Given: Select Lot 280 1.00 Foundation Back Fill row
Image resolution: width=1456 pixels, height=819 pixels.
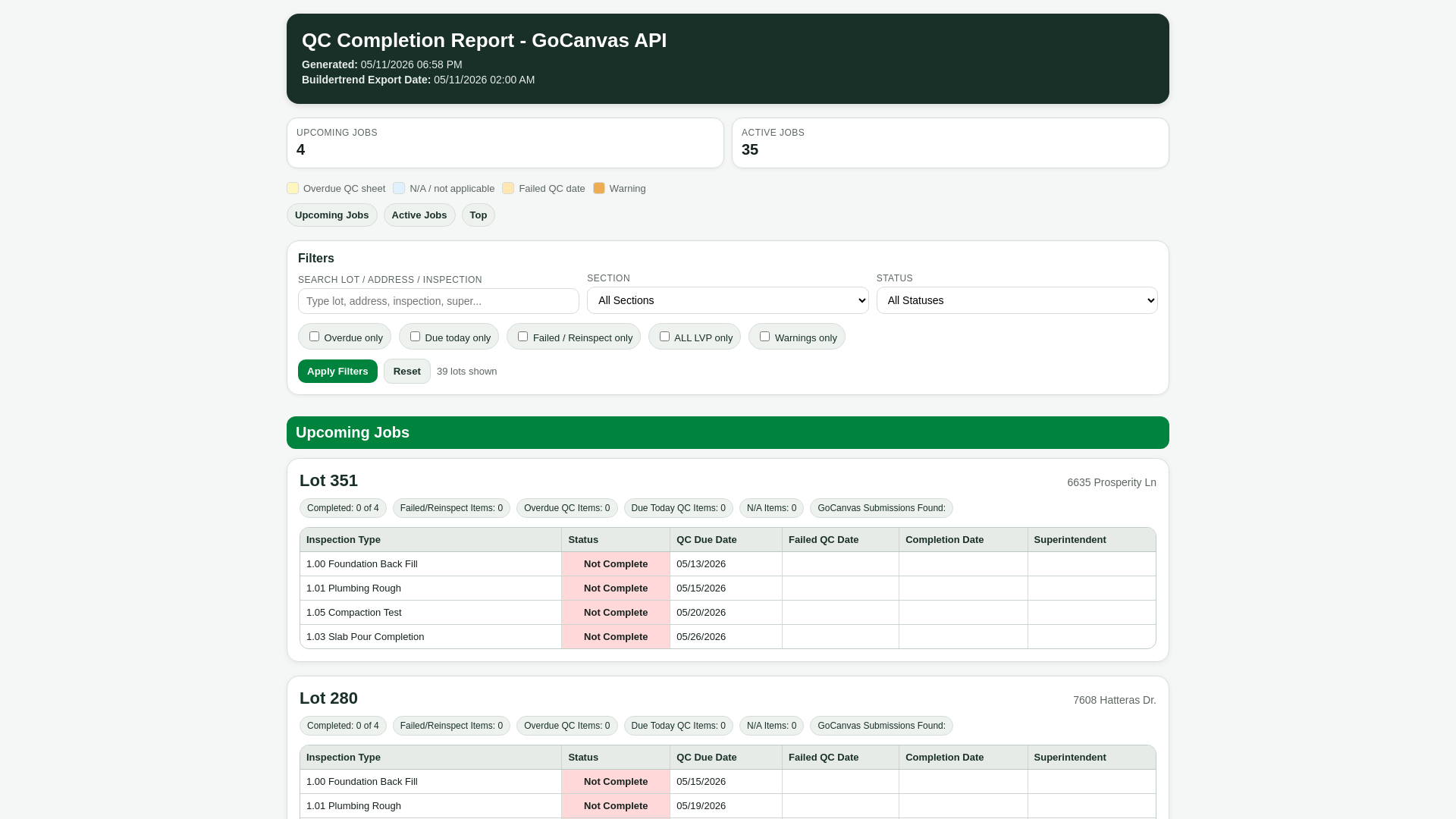Looking at the screenshot, I should point(728,782).
